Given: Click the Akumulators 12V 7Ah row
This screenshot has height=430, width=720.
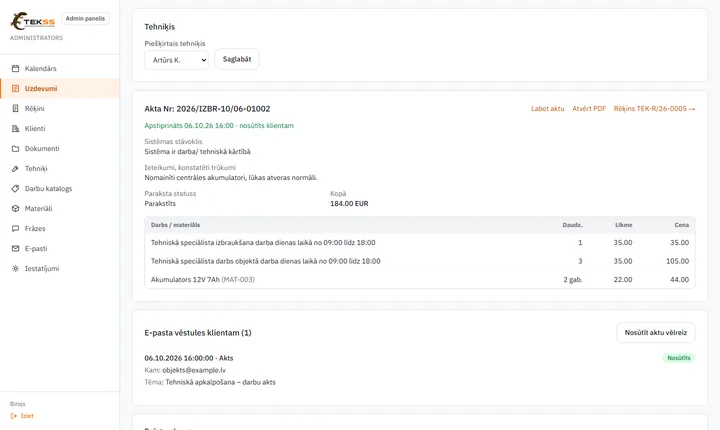Looking at the screenshot, I should click(420, 279).
